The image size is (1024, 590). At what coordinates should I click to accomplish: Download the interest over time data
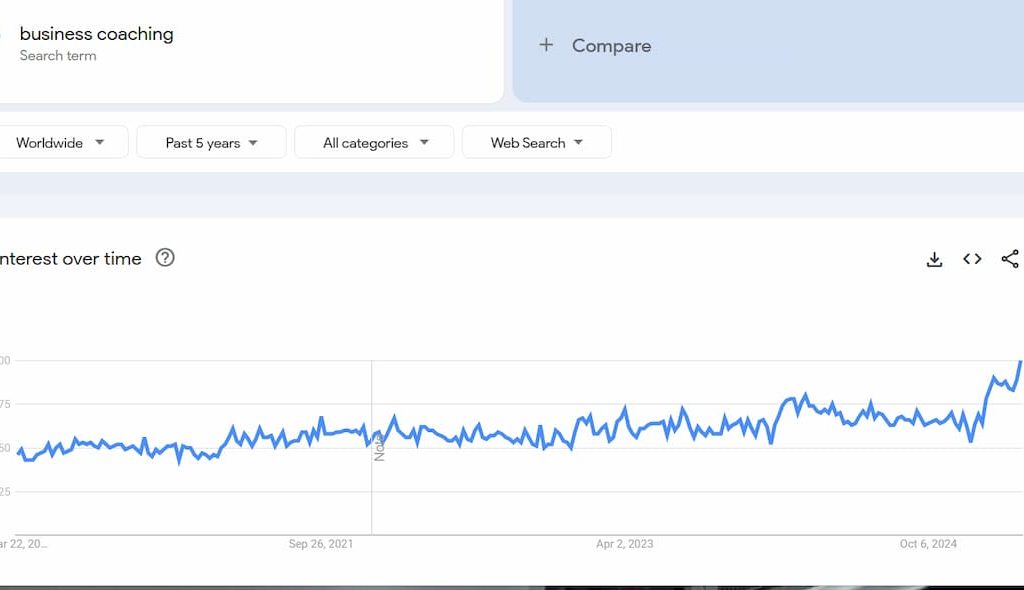pos(934,259)
